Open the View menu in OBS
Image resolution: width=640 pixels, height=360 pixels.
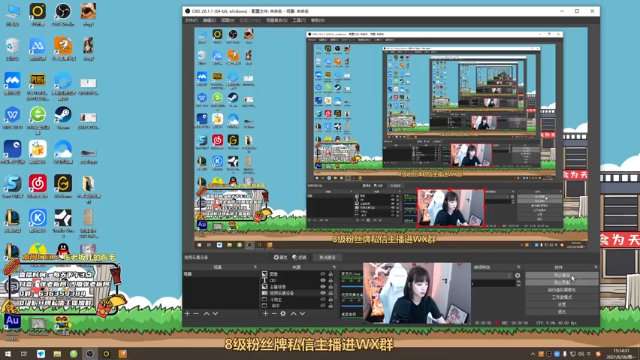click(x=228, y=20)
